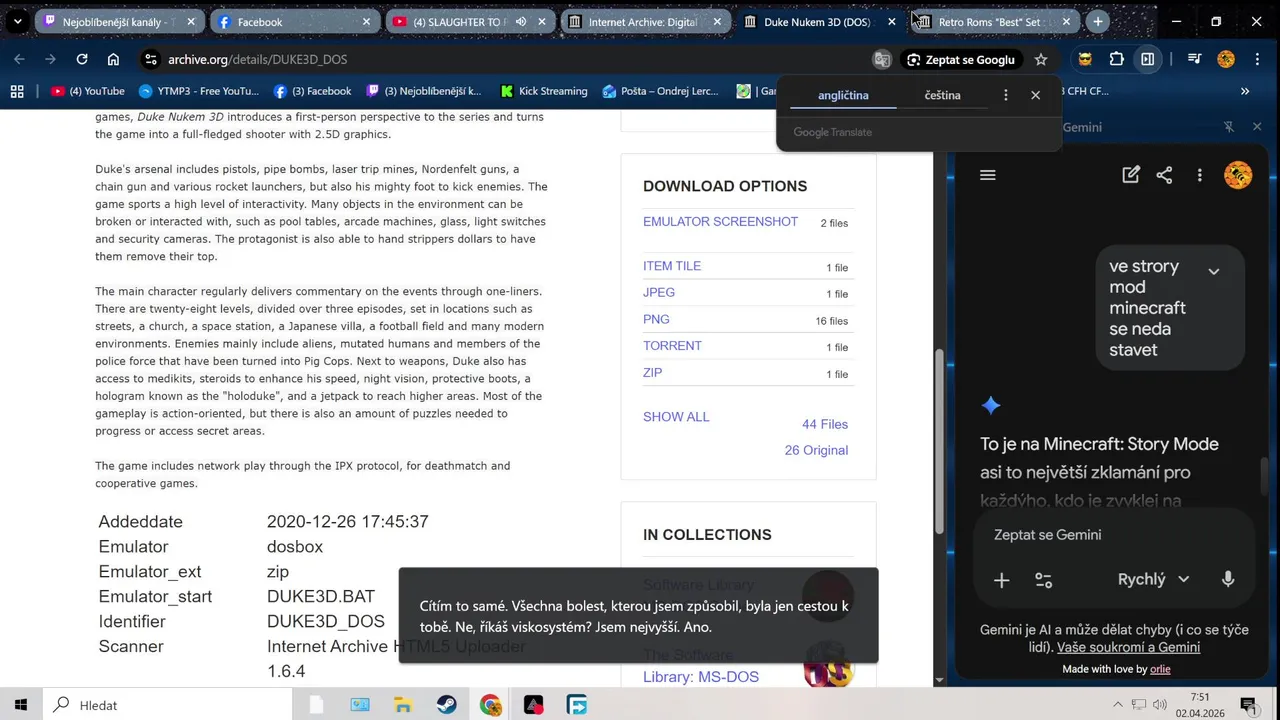Open PNG download files list

point(656,320)
